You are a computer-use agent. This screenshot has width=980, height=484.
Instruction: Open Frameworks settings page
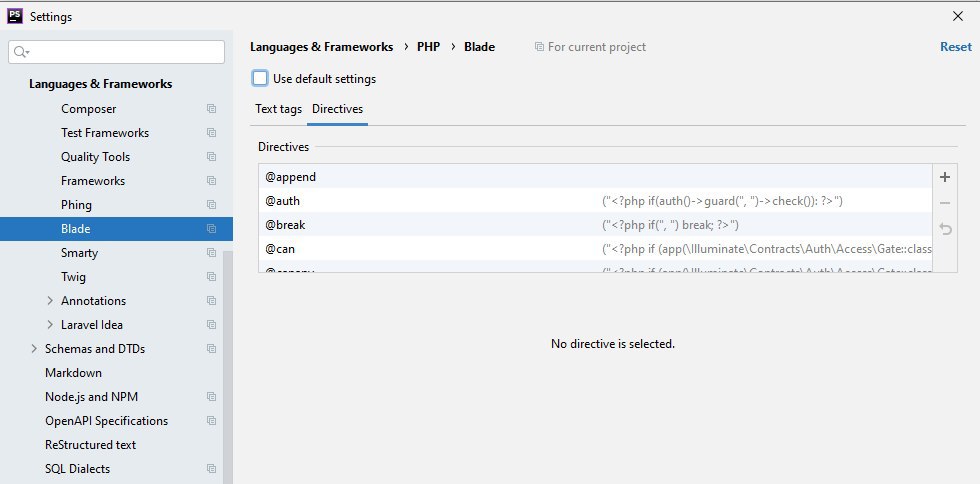(92, 181)
